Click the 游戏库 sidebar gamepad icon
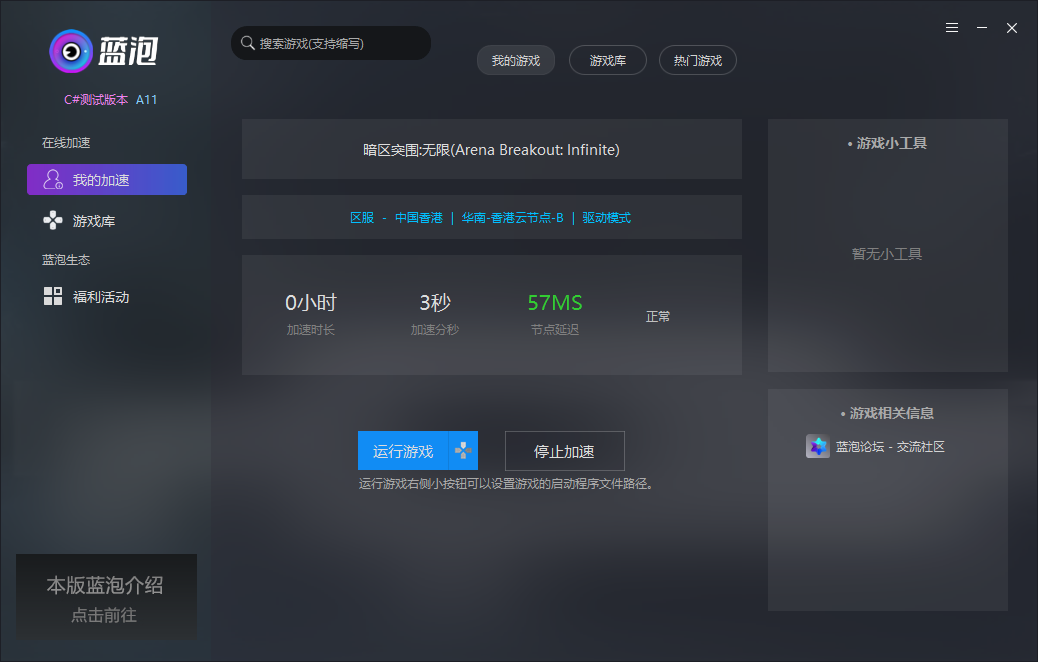The image size is (1038, 662). click(x=53, y=220)
